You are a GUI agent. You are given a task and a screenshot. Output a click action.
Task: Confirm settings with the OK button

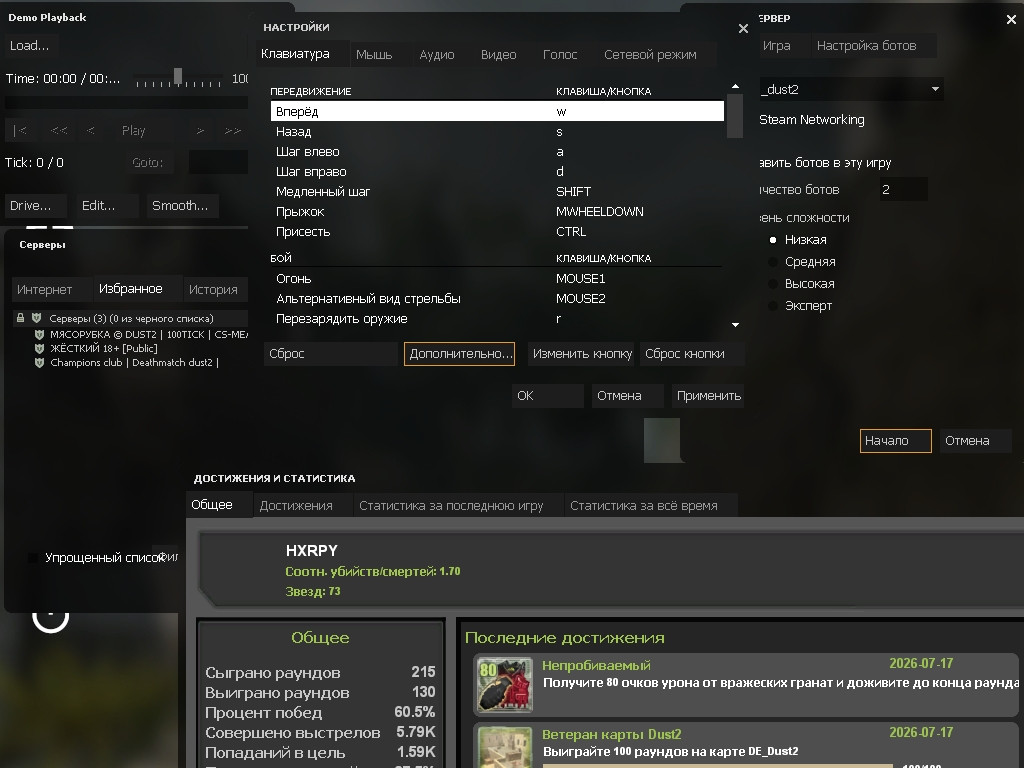547,396
